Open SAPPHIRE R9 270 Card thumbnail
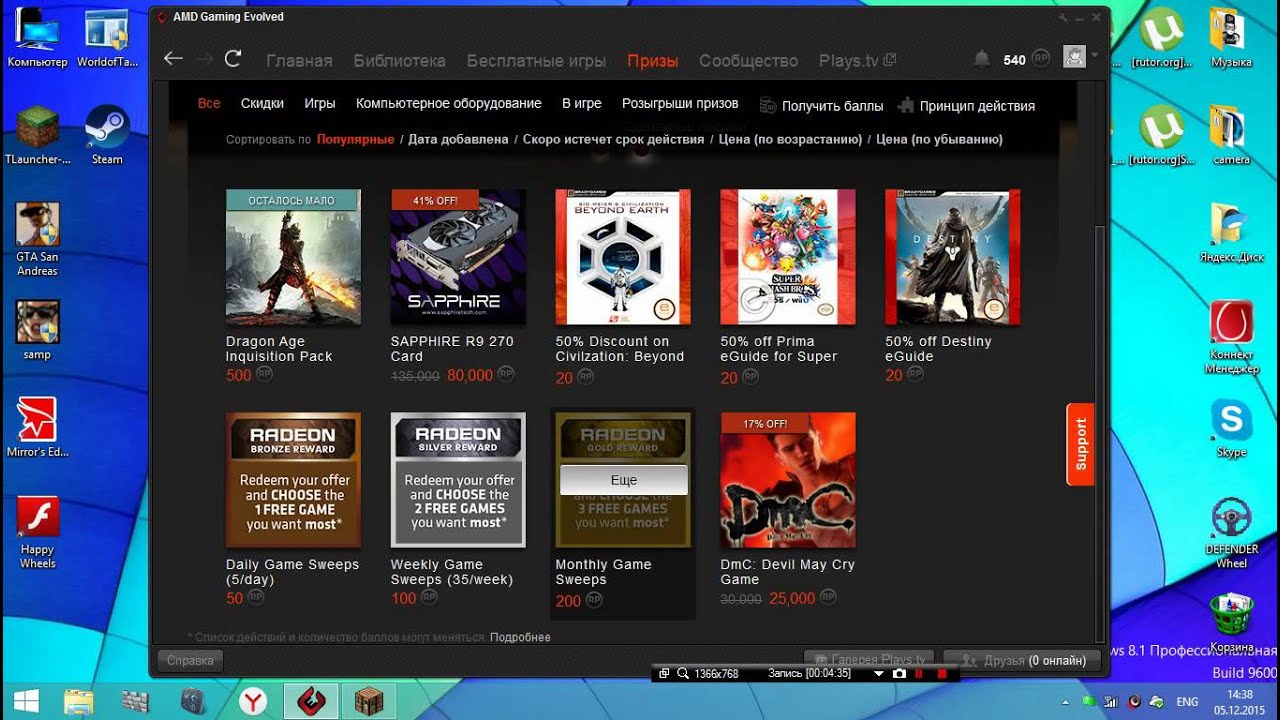 [458, 257]
